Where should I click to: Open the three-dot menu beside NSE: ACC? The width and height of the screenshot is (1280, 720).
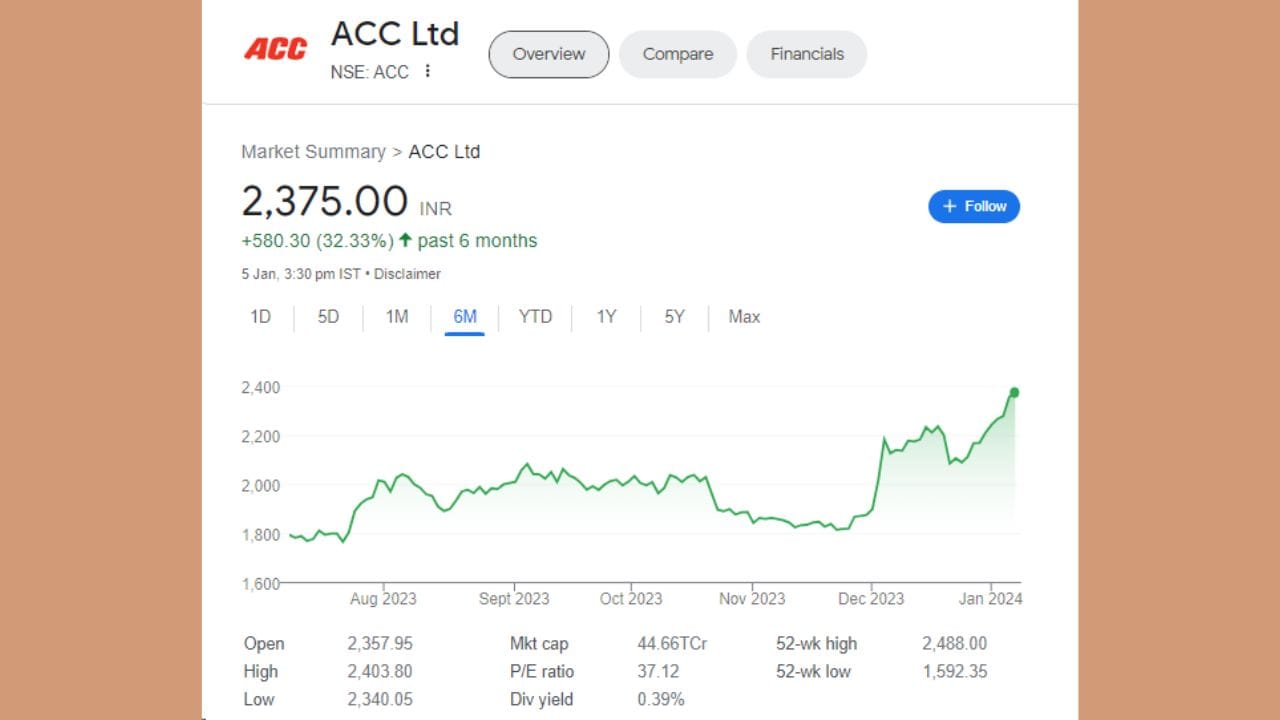[428, 71]
